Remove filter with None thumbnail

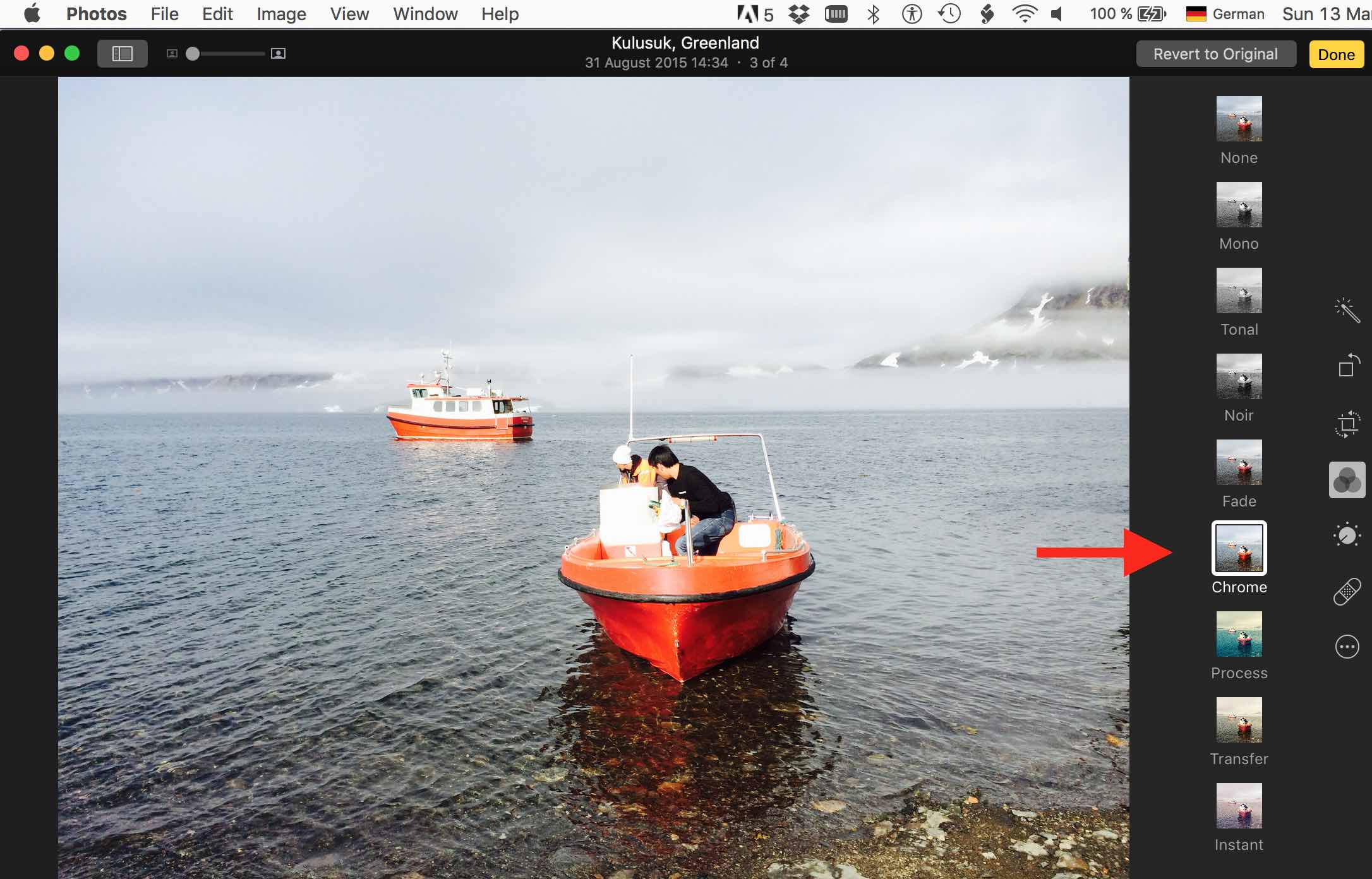coord(1239,119)
